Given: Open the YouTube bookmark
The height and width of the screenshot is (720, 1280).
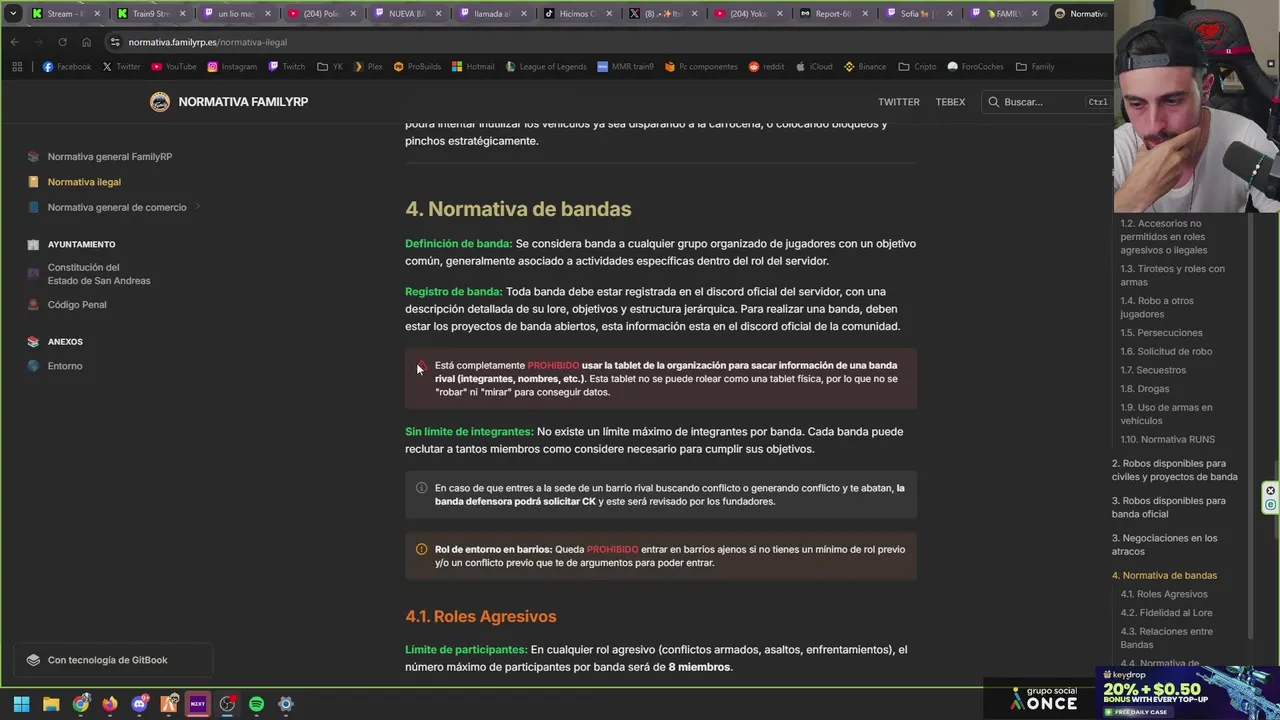Looking at the screenshot, I should point(173,67).
